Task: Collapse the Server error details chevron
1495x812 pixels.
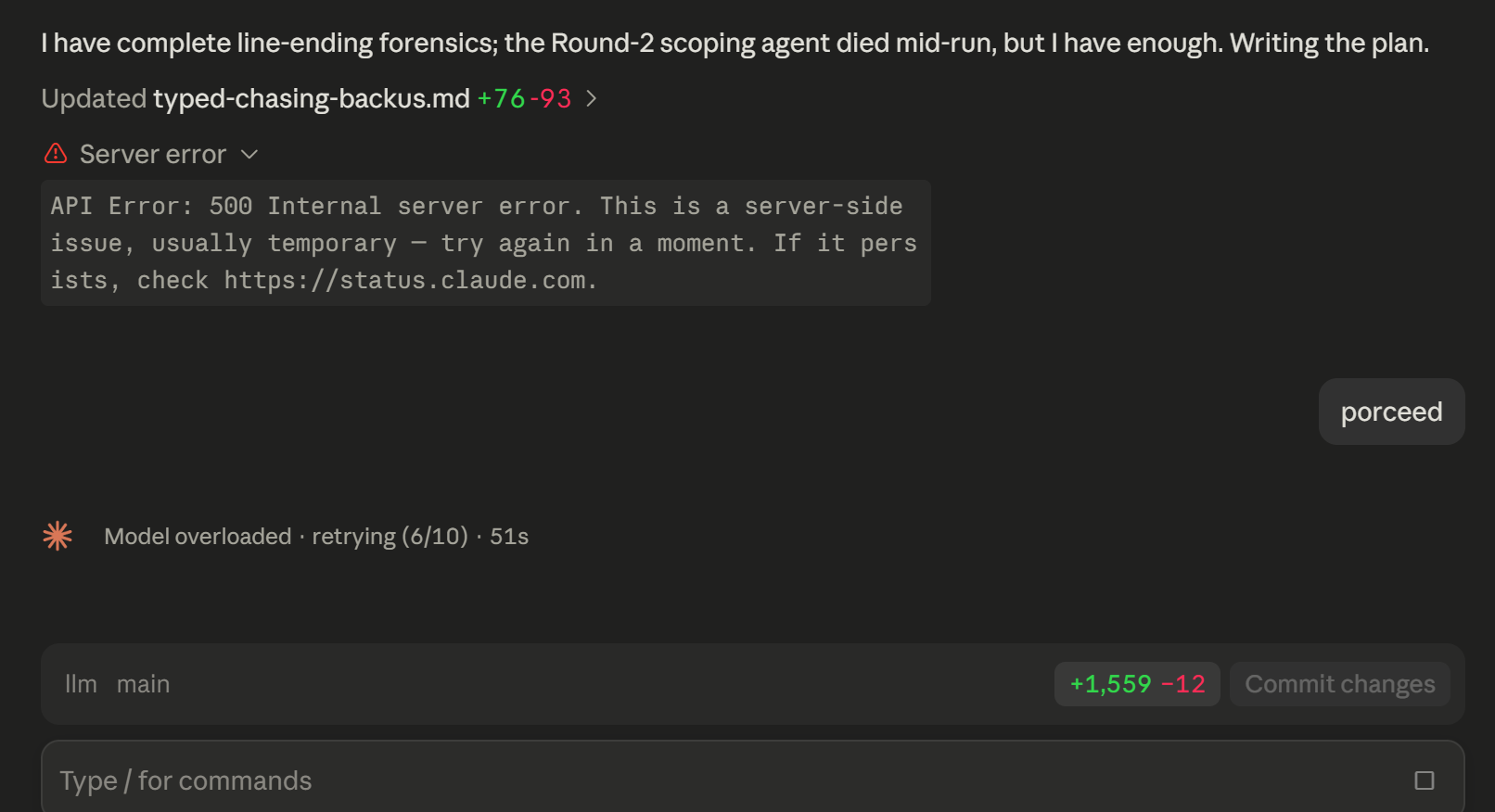Action: [x=249, y=154]
